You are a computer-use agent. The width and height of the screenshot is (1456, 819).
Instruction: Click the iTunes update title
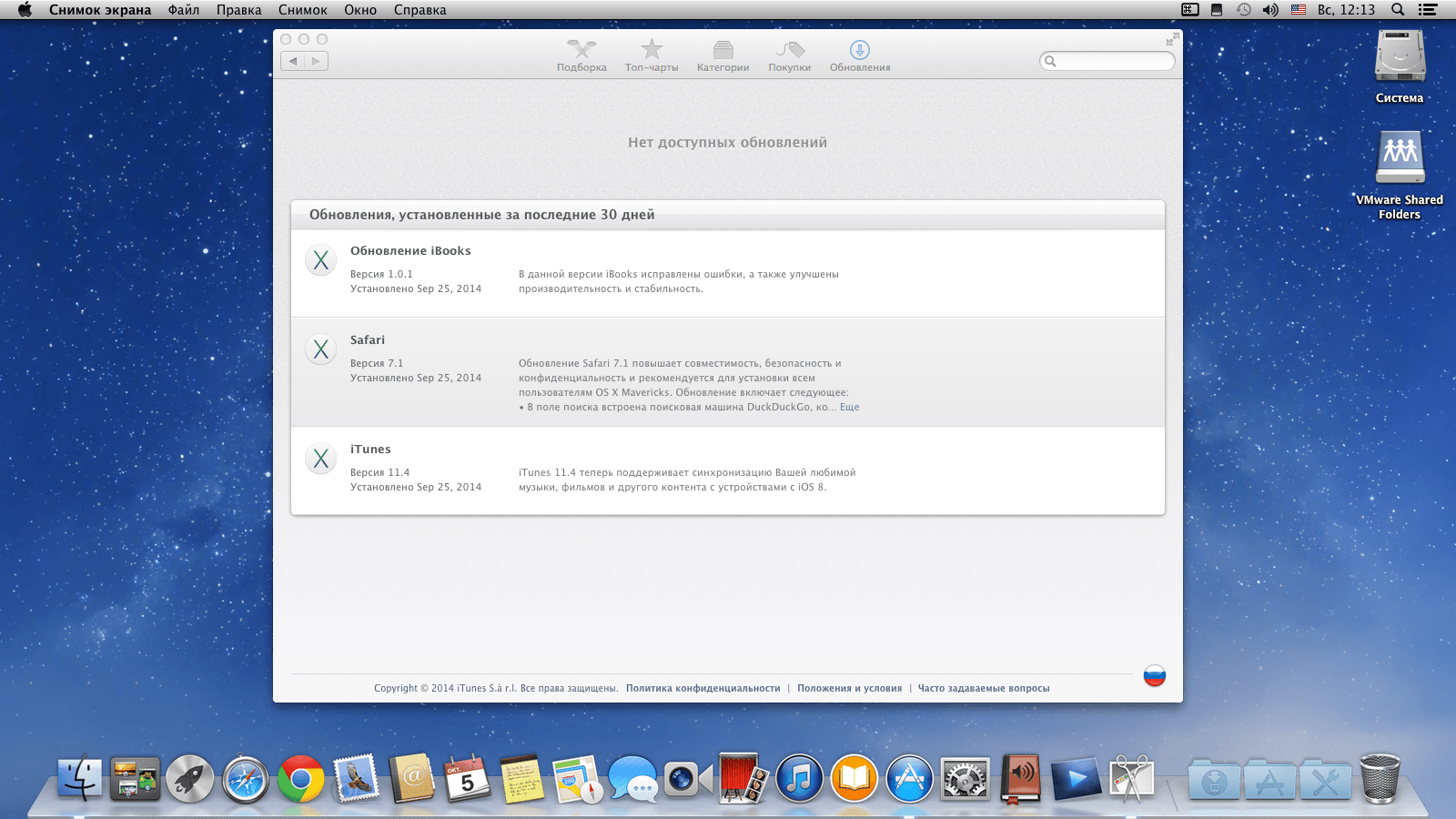370,450
